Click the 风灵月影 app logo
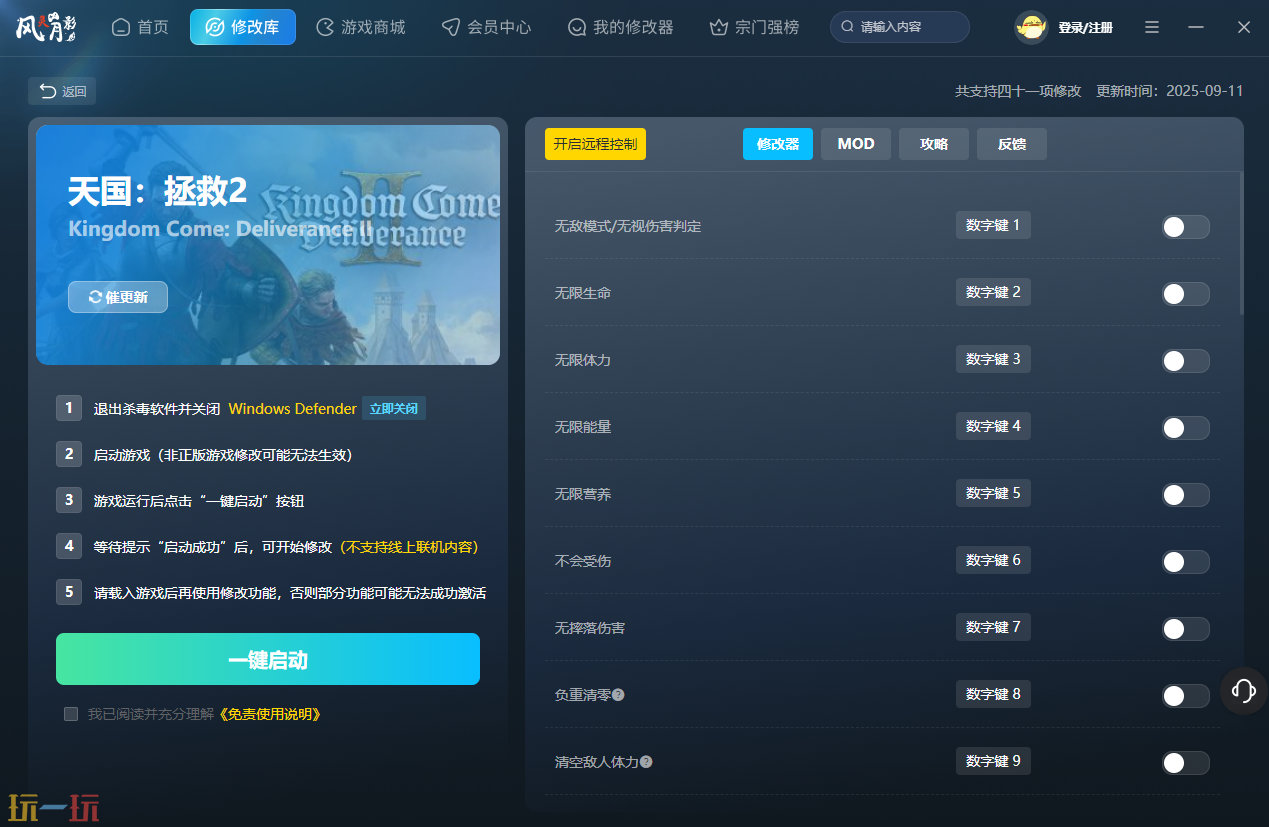 (46, 27)
